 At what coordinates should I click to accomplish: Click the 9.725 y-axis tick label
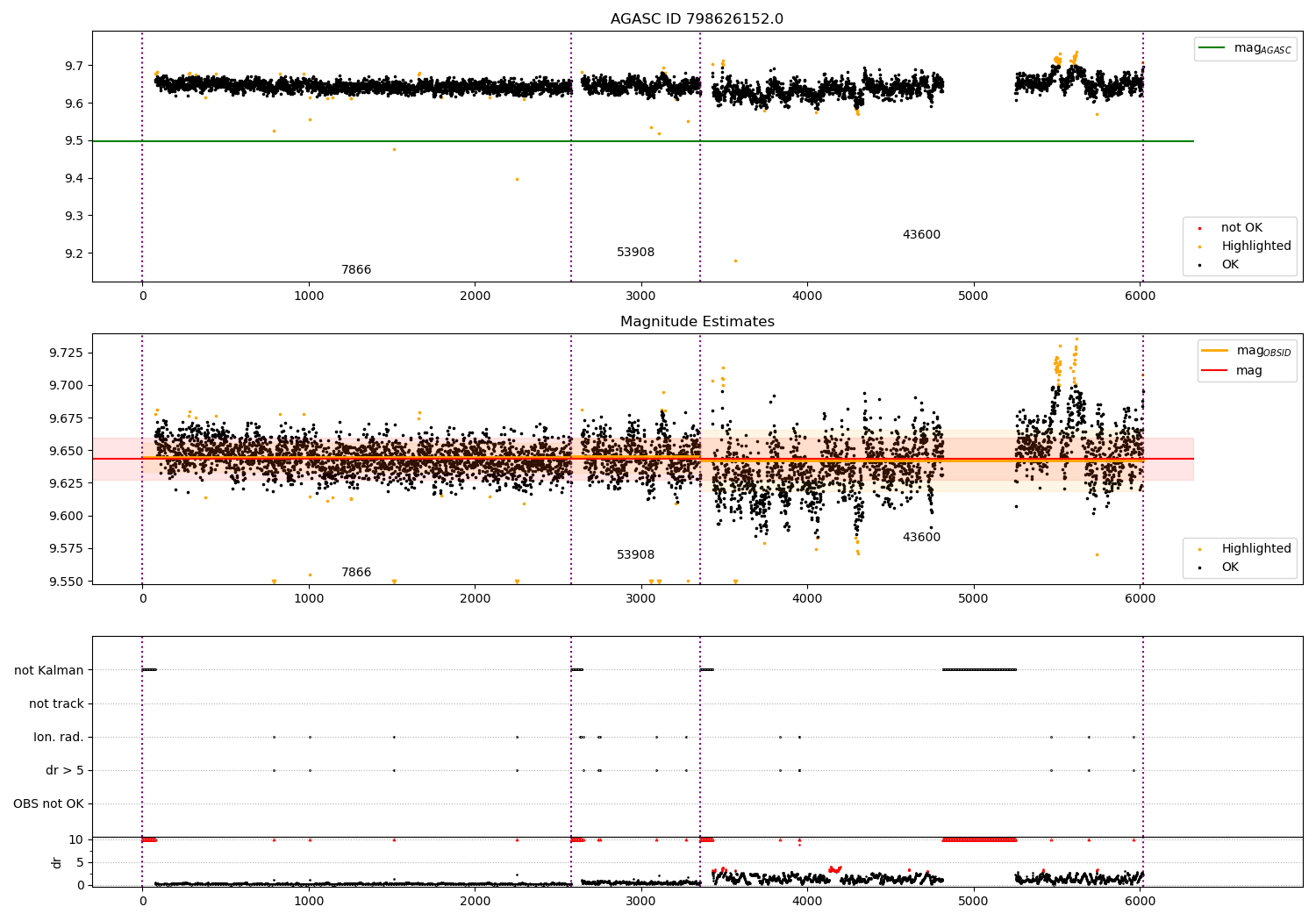pyautogui.click(x=68, y=353)
